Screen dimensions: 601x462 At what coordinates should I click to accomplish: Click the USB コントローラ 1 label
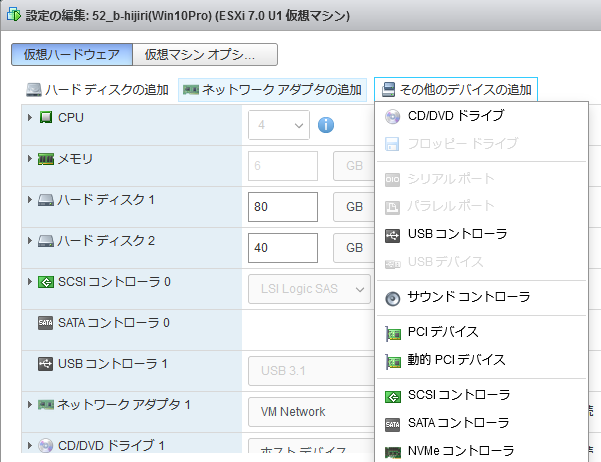(113, 364)
